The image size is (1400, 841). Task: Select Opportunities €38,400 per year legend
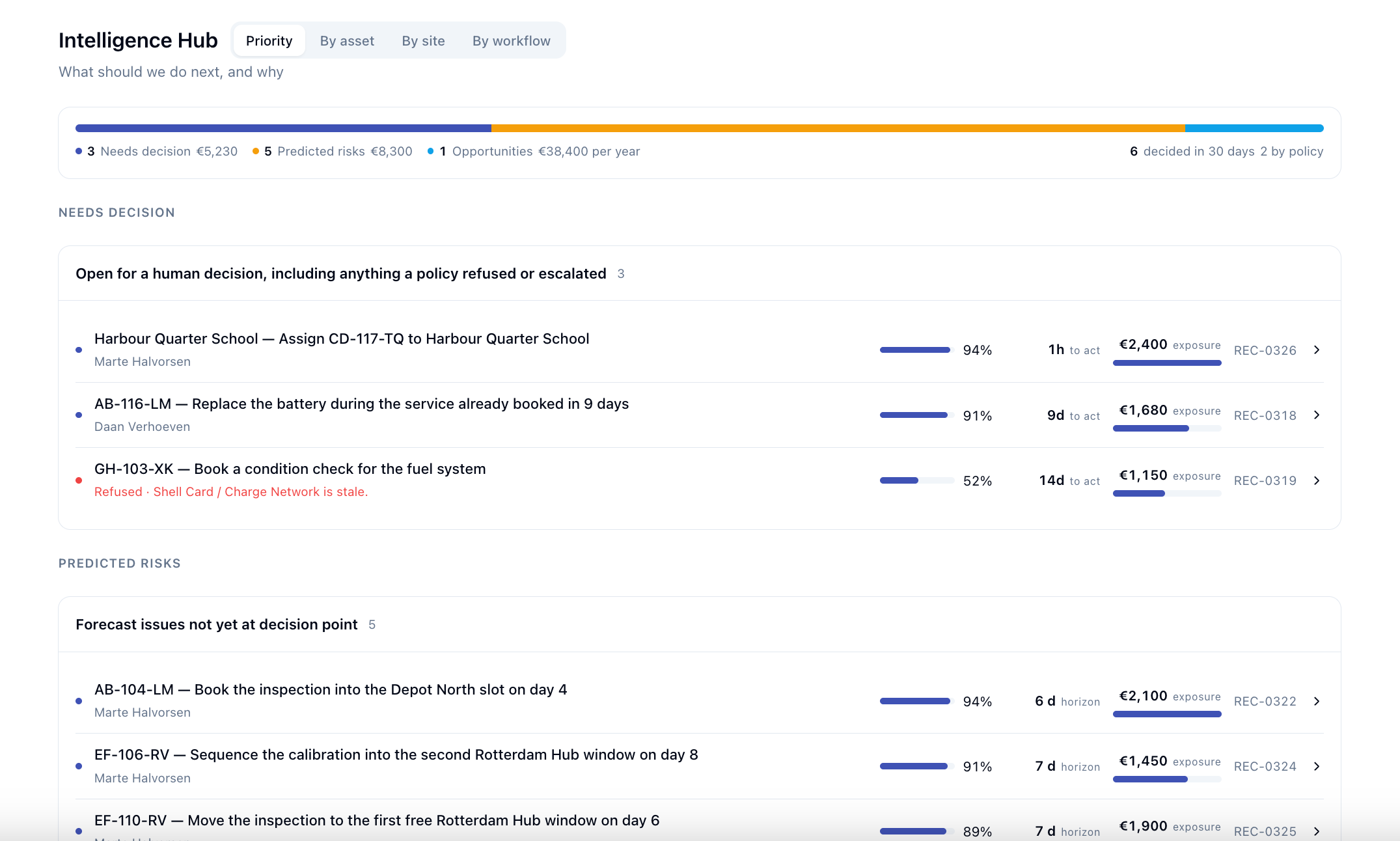534,151
